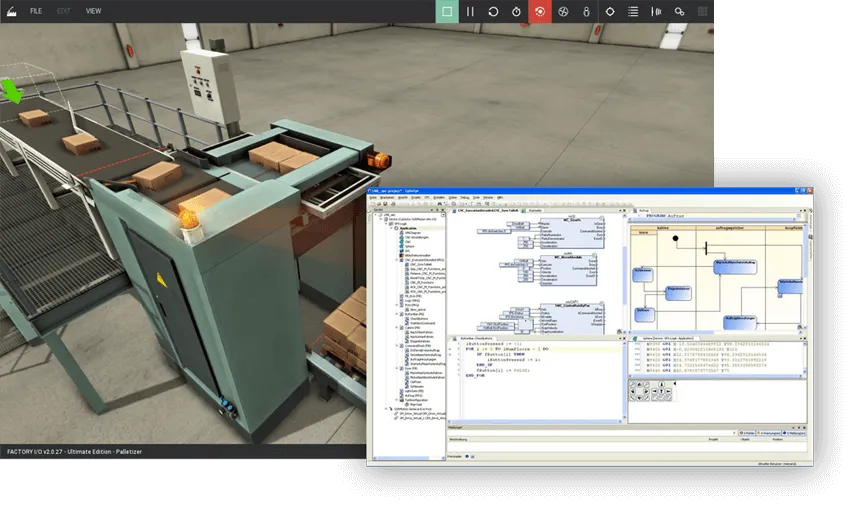Open the FILE menu in Factory I/O
This screenshot has width=850, height=505.
[36, 11]
